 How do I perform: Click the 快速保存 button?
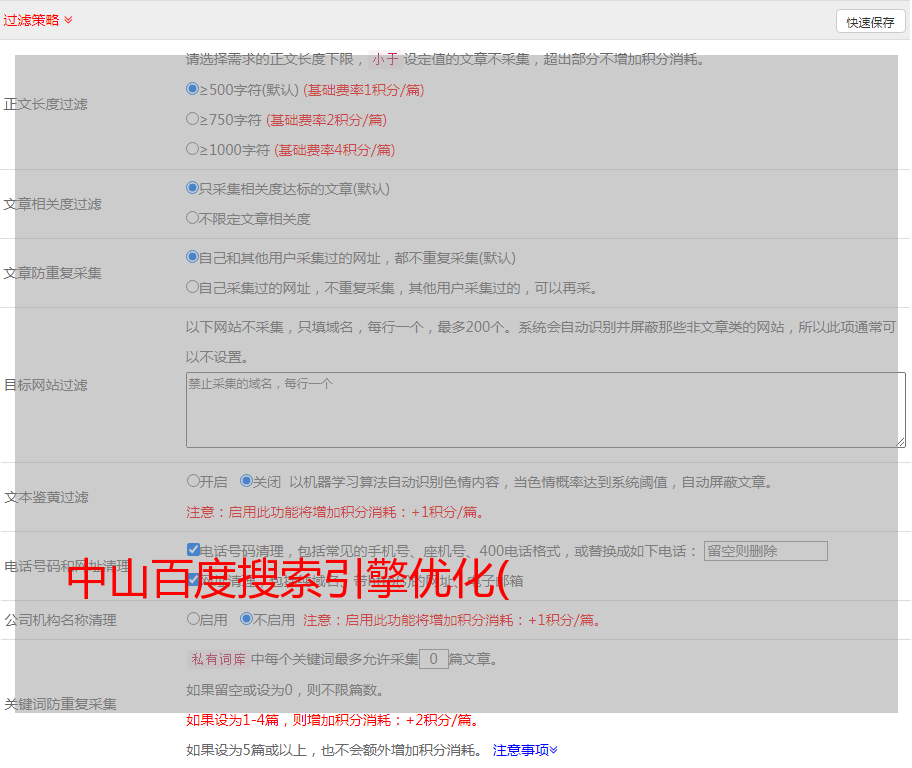click(870, 22)
